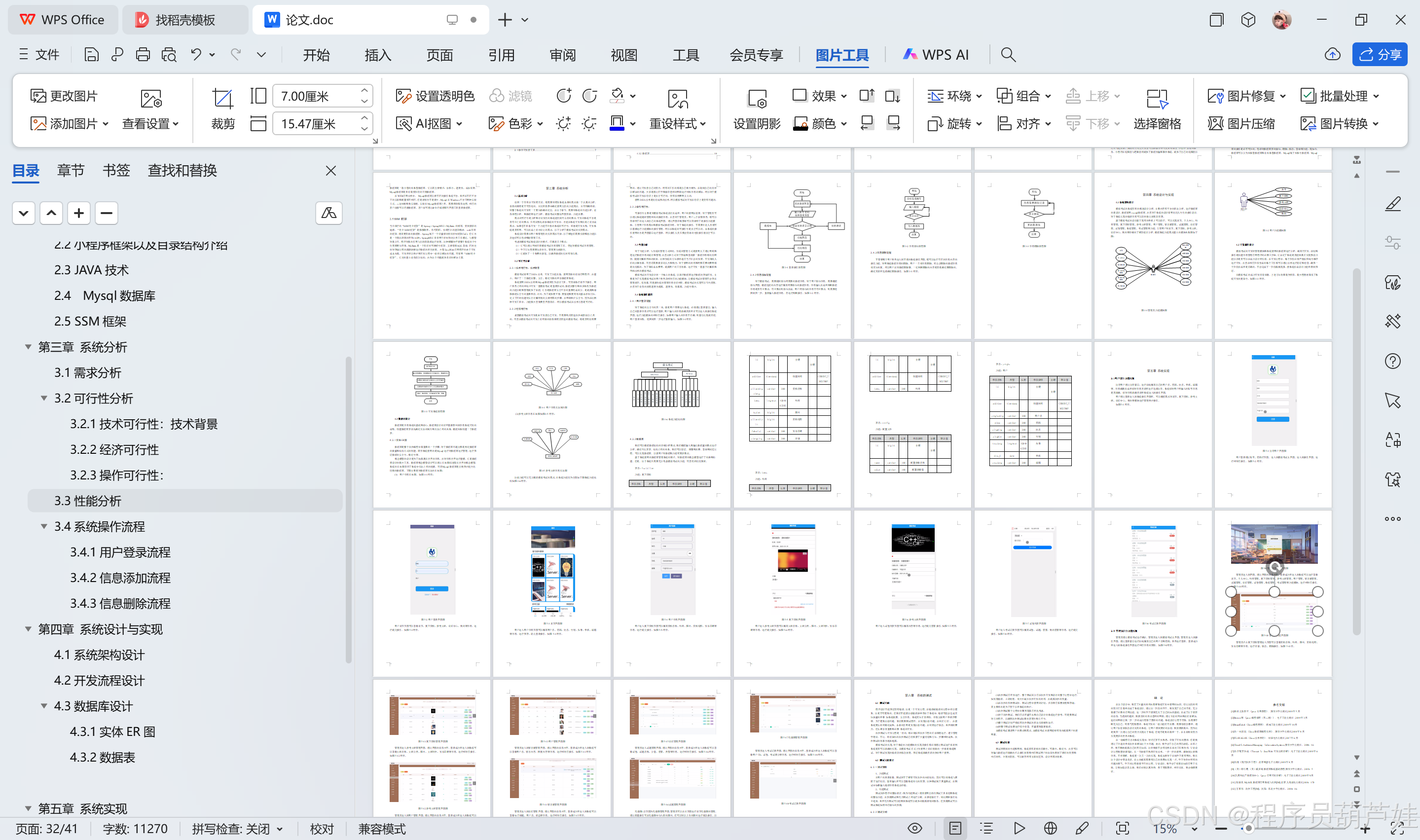Collapse 3.4 系统操作流程 node

pos(43,526)
